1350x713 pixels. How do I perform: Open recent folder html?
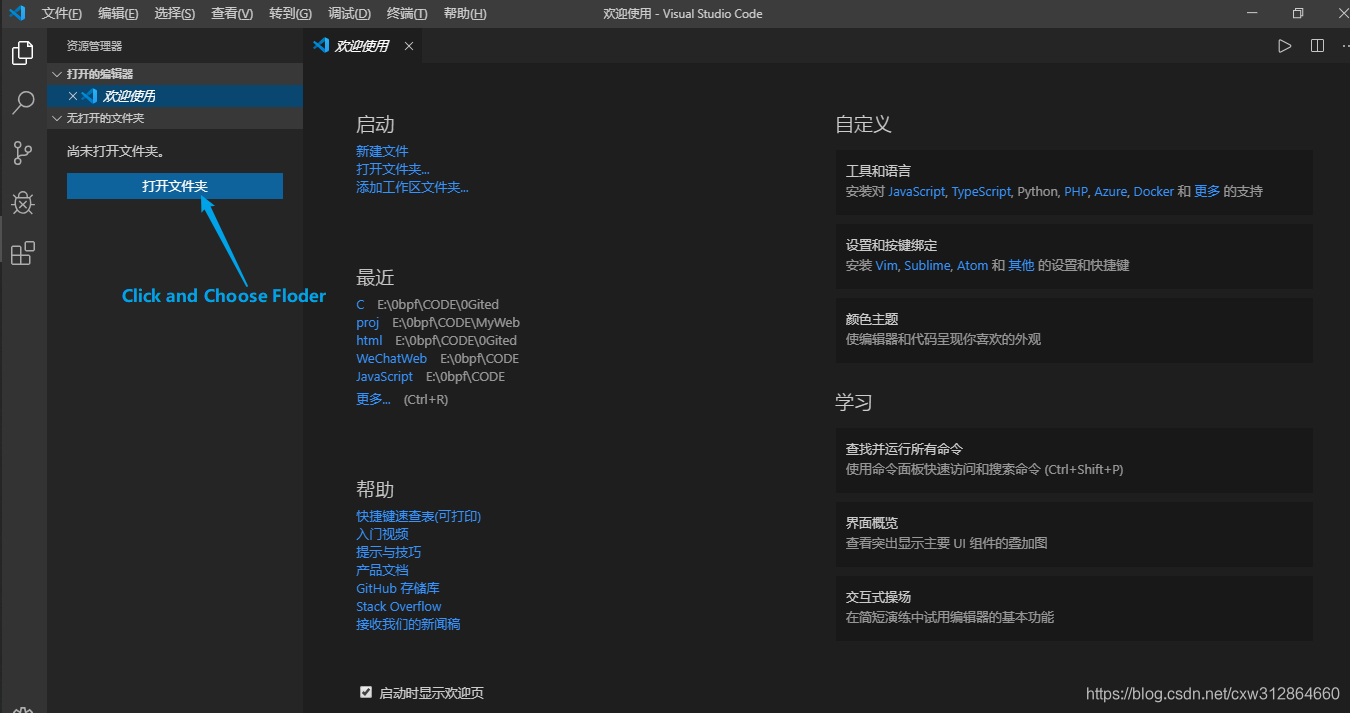[369, 340]
